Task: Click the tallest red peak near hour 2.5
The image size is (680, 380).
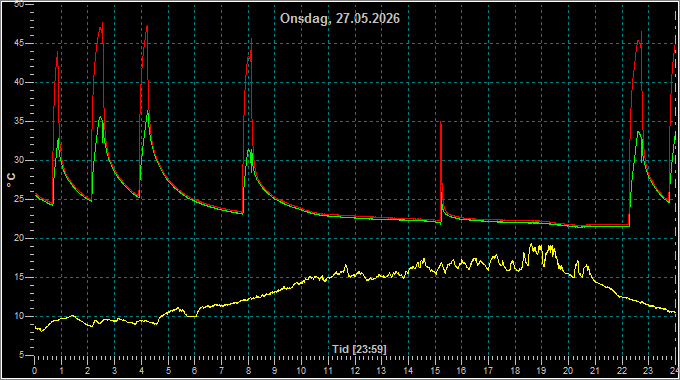Action: pos(102,23)
